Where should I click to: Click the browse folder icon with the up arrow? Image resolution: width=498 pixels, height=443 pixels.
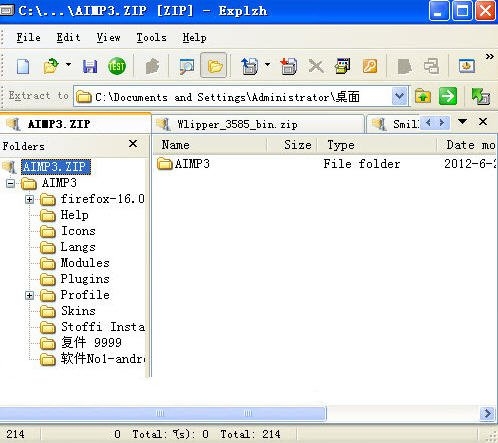coord(423,97)
